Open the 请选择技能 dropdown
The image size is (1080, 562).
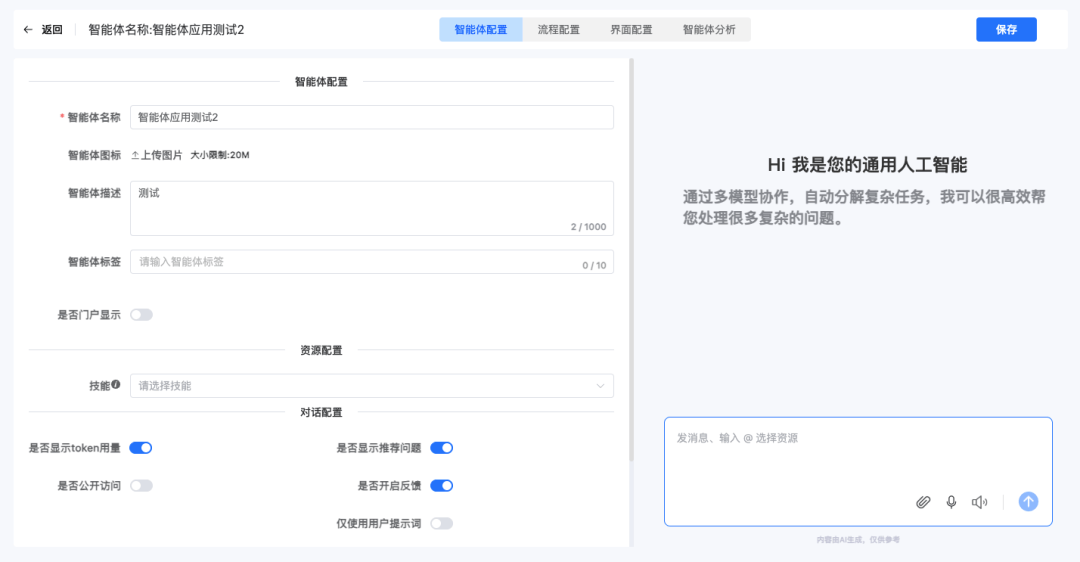[371, 386]
